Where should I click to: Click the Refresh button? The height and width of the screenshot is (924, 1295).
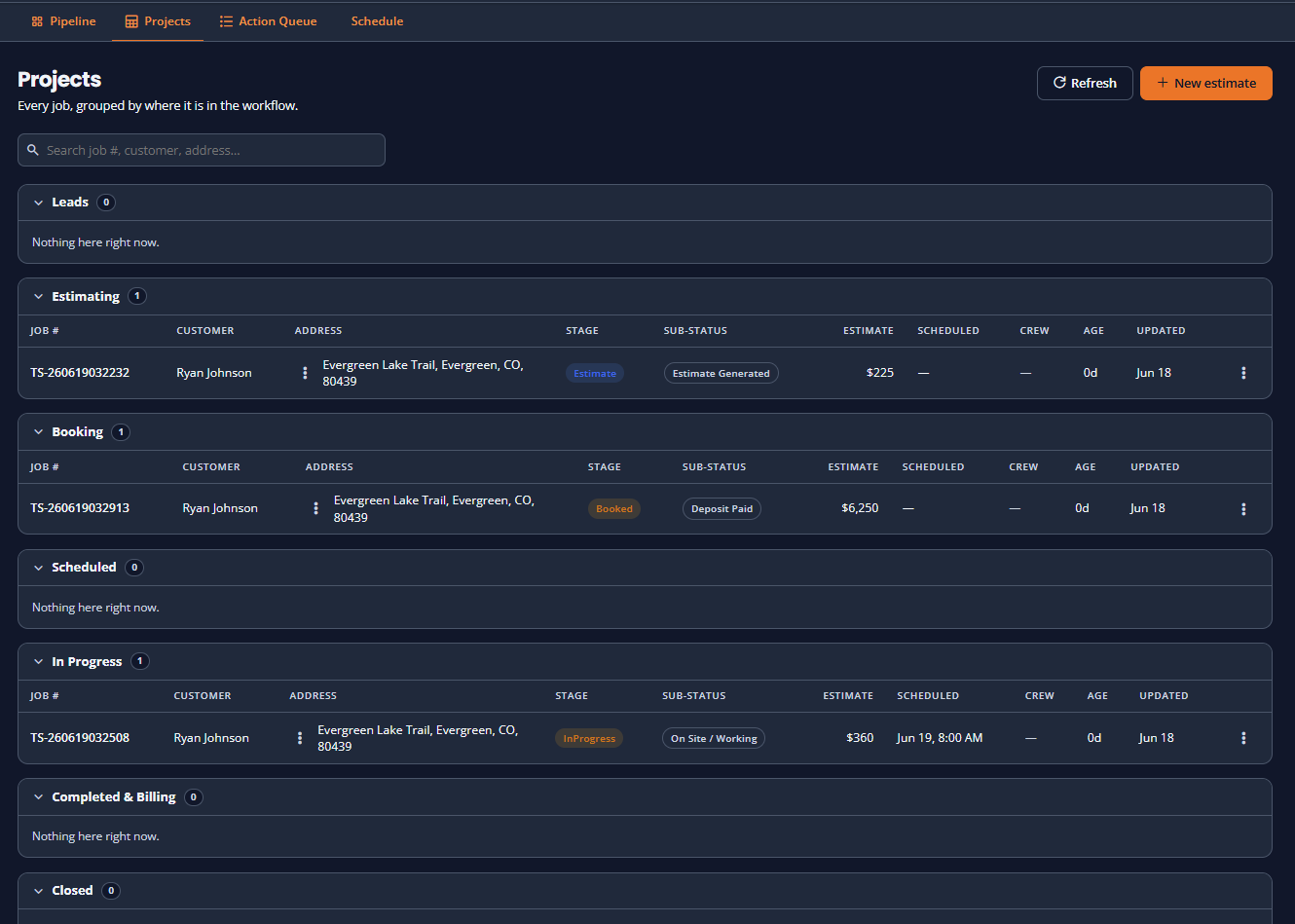(x=1085, y=83)
